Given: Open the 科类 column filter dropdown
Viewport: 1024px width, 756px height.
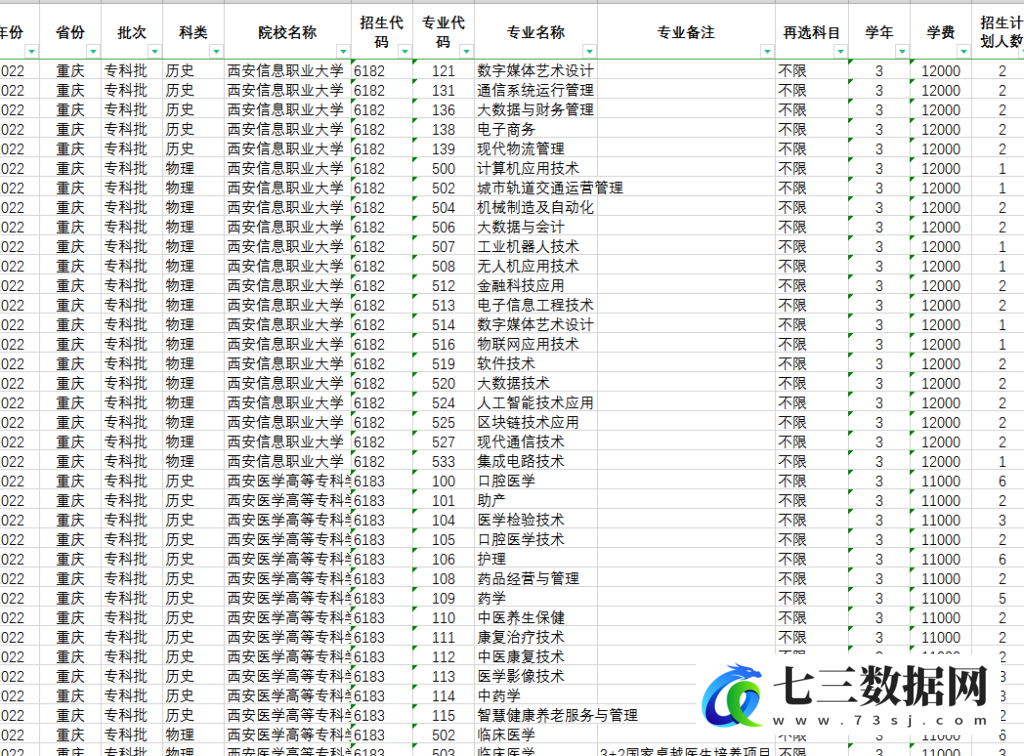Looking at the screenshot, I should pyautogui.click(x=216, y=52).
